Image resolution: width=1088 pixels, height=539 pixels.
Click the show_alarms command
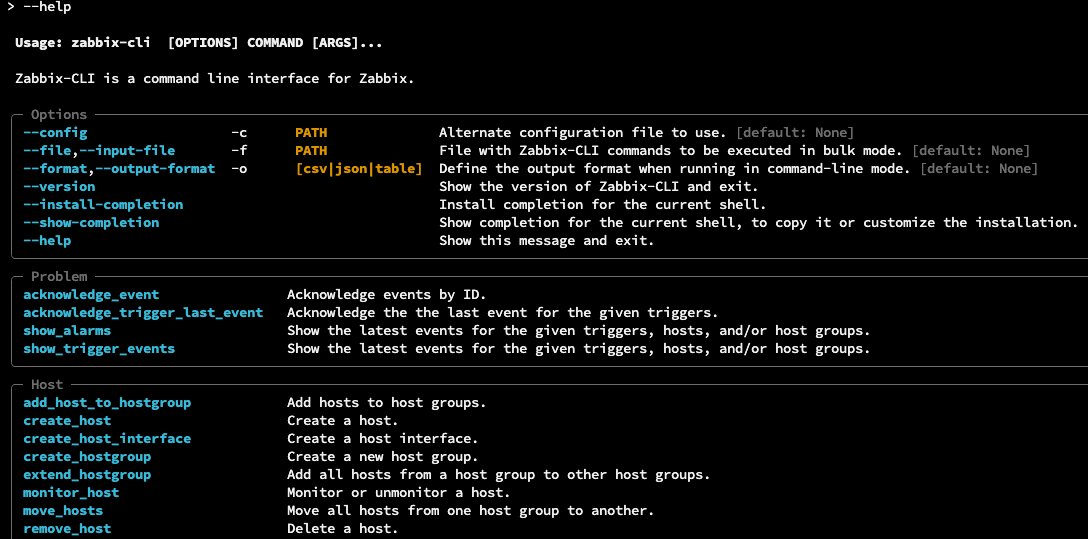tap(67, 331)
